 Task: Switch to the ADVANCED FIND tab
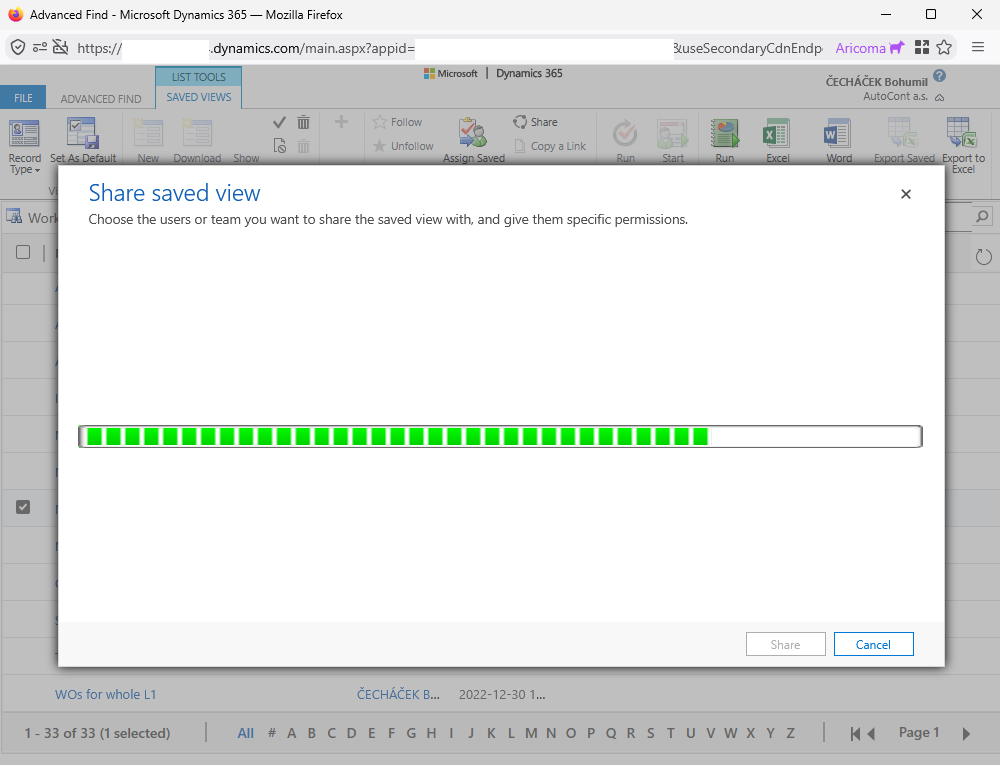tap(101, 99)
